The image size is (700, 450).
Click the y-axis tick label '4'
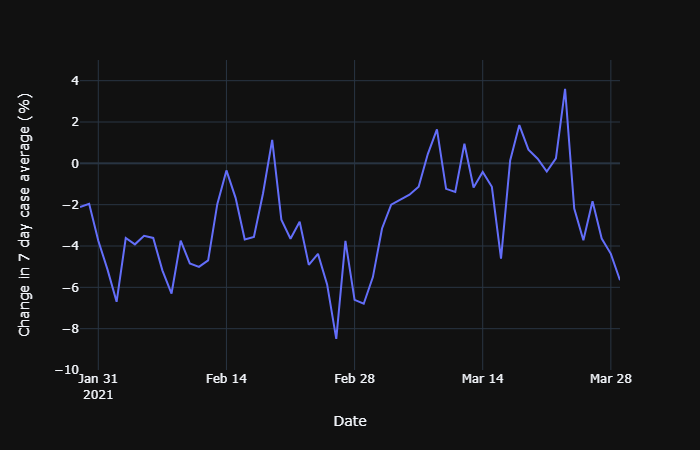75,81
